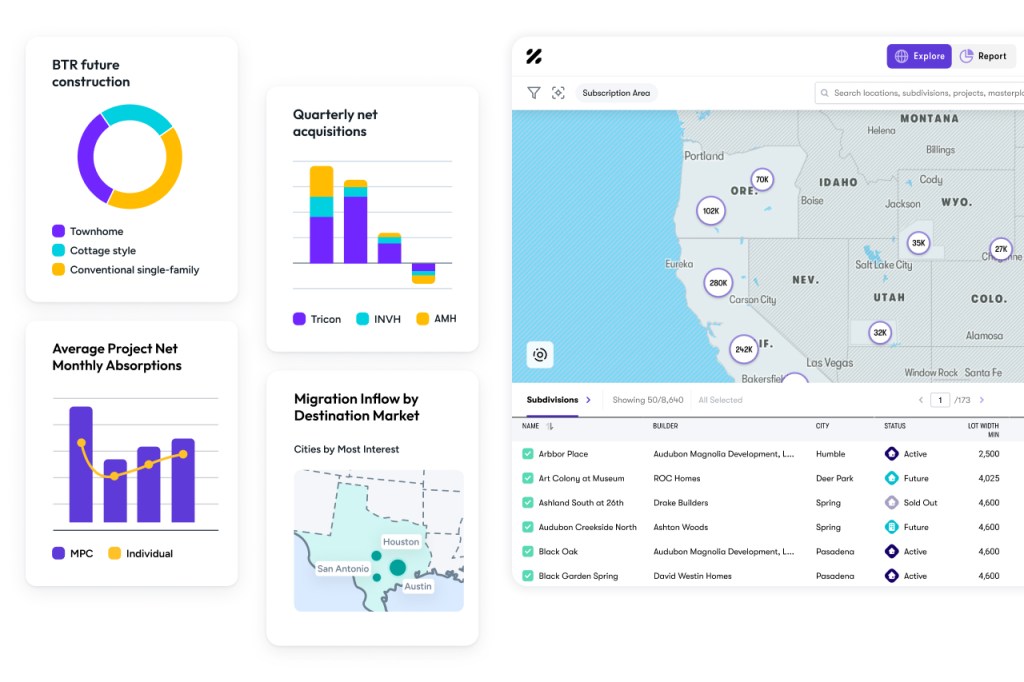
Task: Go to the previous page of results
Action: click(x=921, y=400)
